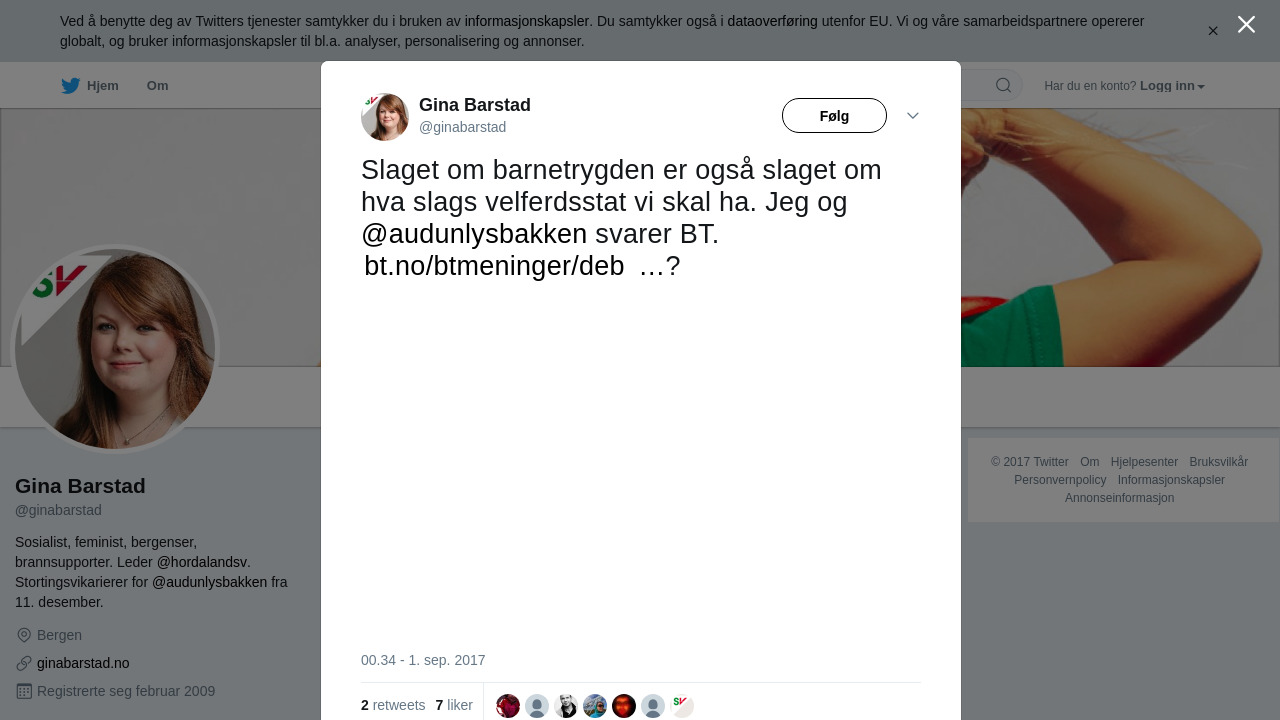Viewport: 1280px width, 720px height.
Task: Open Gina Barstad's avatar in tweet header
Action: [x=385, y=117]
